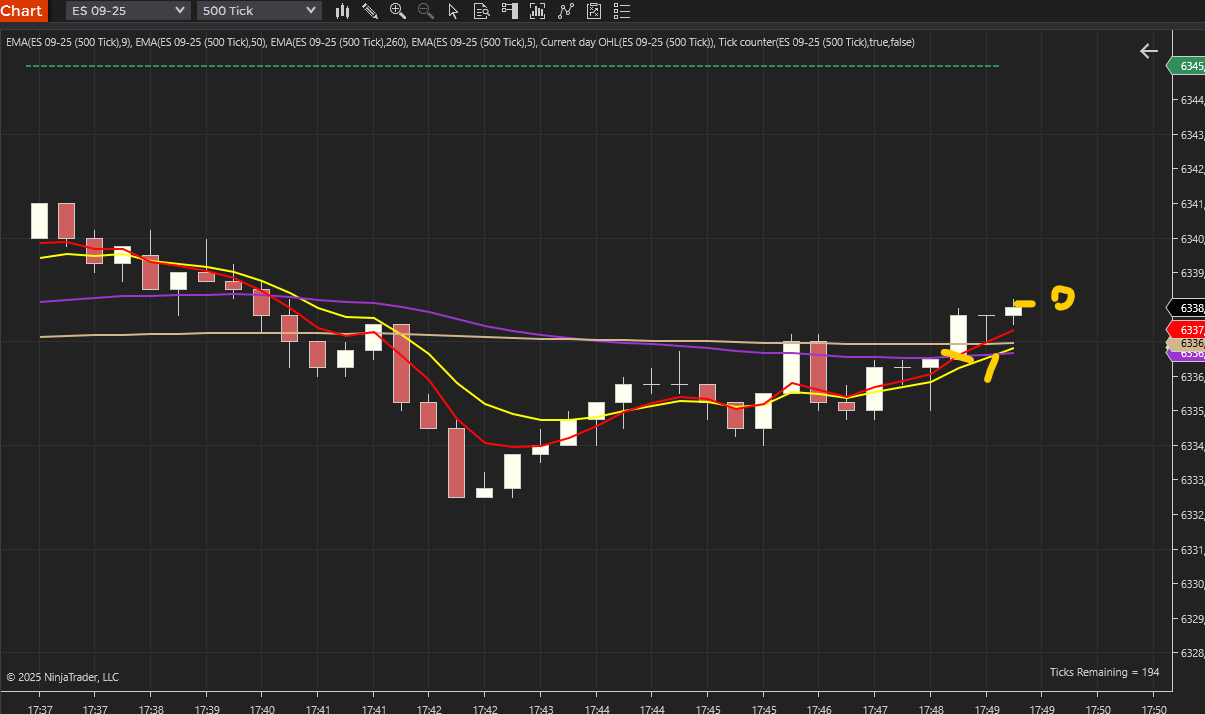1205x714 pixels.
Task: Open the Indicators window icon
Action: tap(538, 11)
